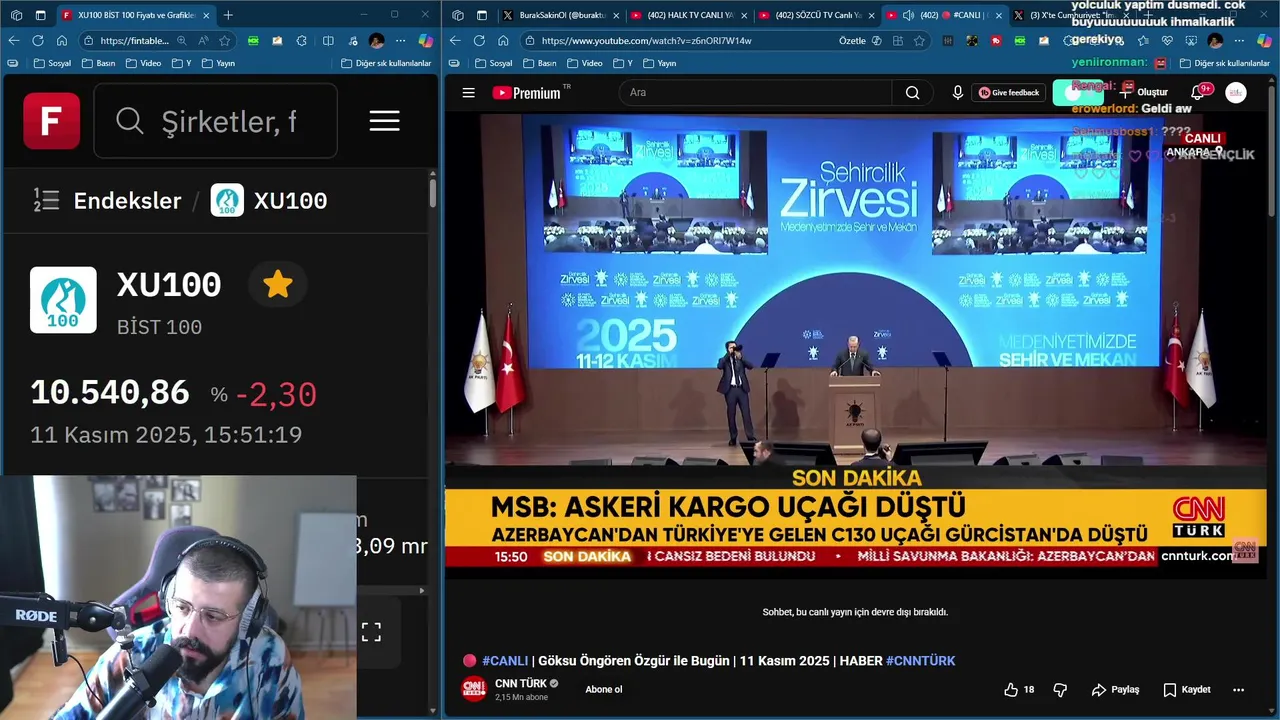This screenshot has height=720, width=1280.
Task: Go to home in the Fintables window
Action: pos(62,40)
